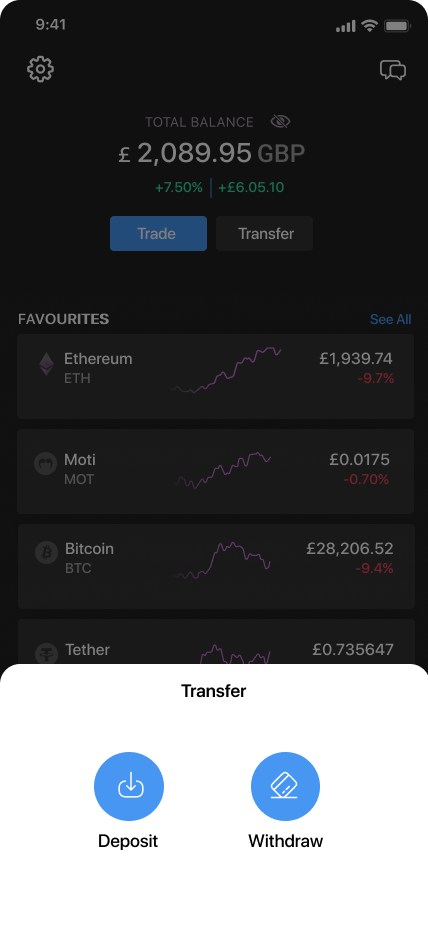Click the Moti coin icon
Image resolution: width=428 pixels, height=926 pixels.
click(45, 463)
